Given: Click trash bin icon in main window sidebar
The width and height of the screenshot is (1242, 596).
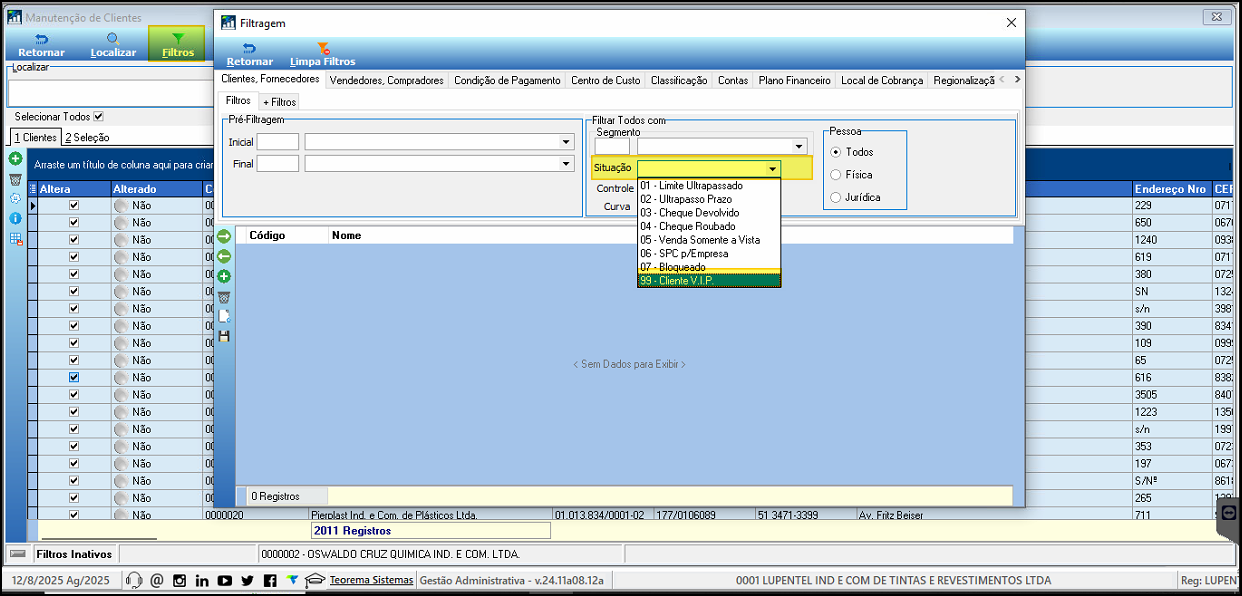Looking at the screenshot, I should [x=15, y=179].
